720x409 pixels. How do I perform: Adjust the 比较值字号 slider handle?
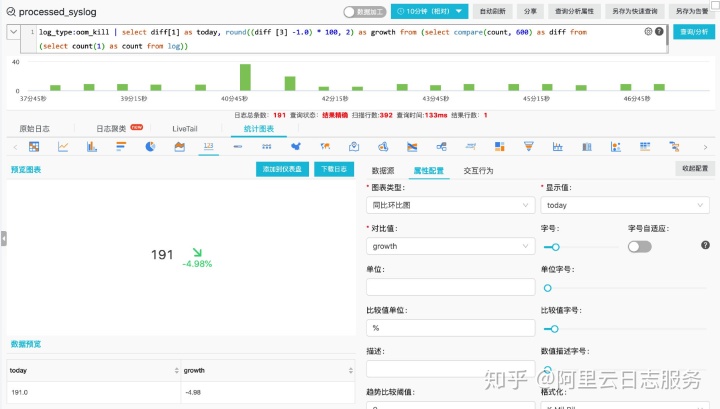(554, 329)
